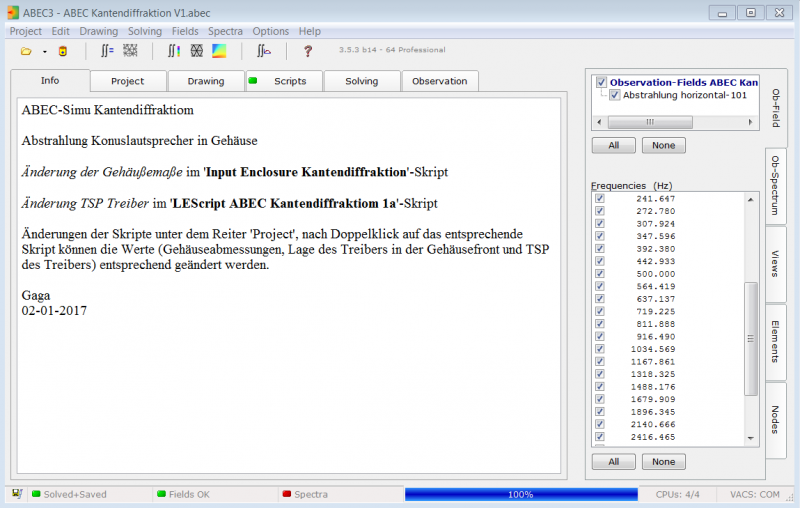The image size is (800, 508).
Task: Uncheck the 241.647 Hz frequency
Action: click(599, 198)
